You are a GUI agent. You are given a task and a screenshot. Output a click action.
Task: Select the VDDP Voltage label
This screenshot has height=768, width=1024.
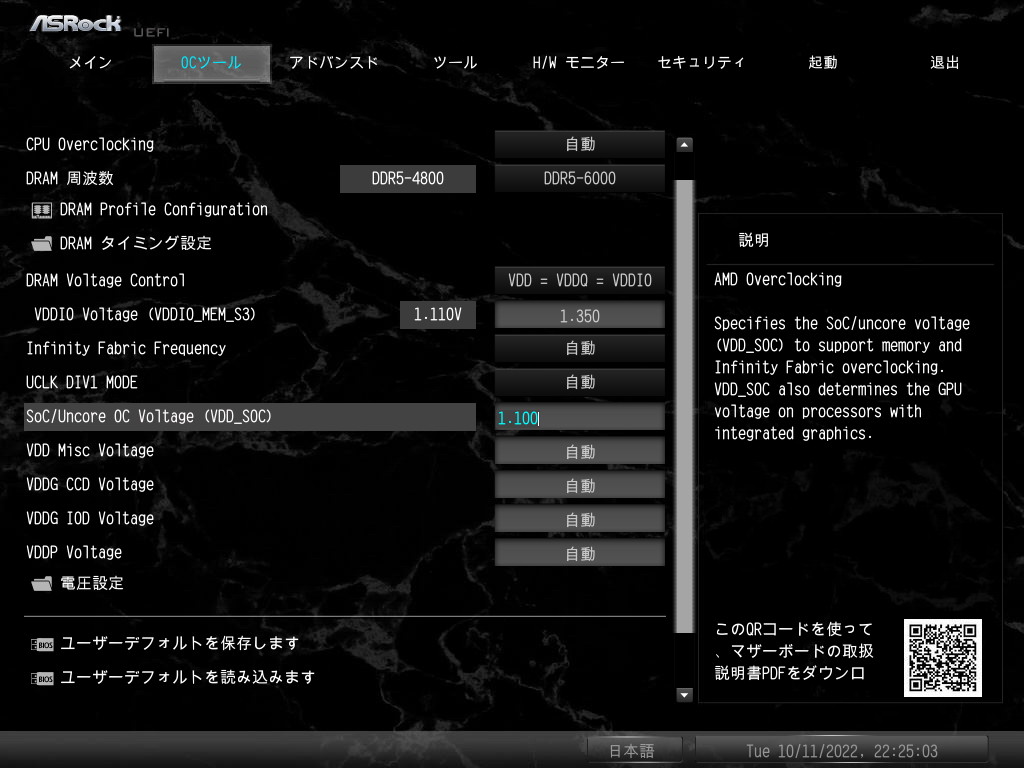(x=74, y=552)
